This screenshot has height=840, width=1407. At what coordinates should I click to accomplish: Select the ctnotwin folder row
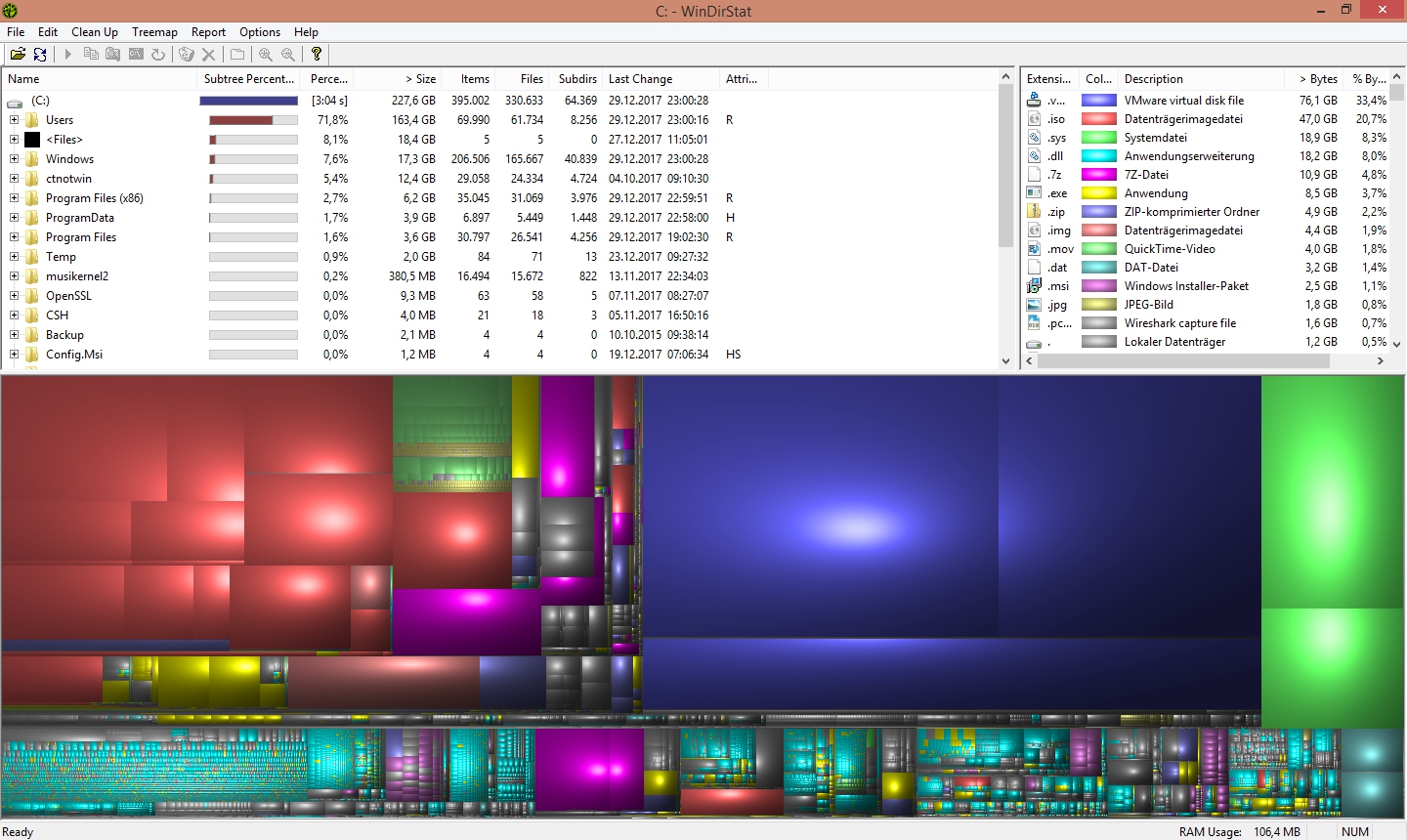point(68,179)
